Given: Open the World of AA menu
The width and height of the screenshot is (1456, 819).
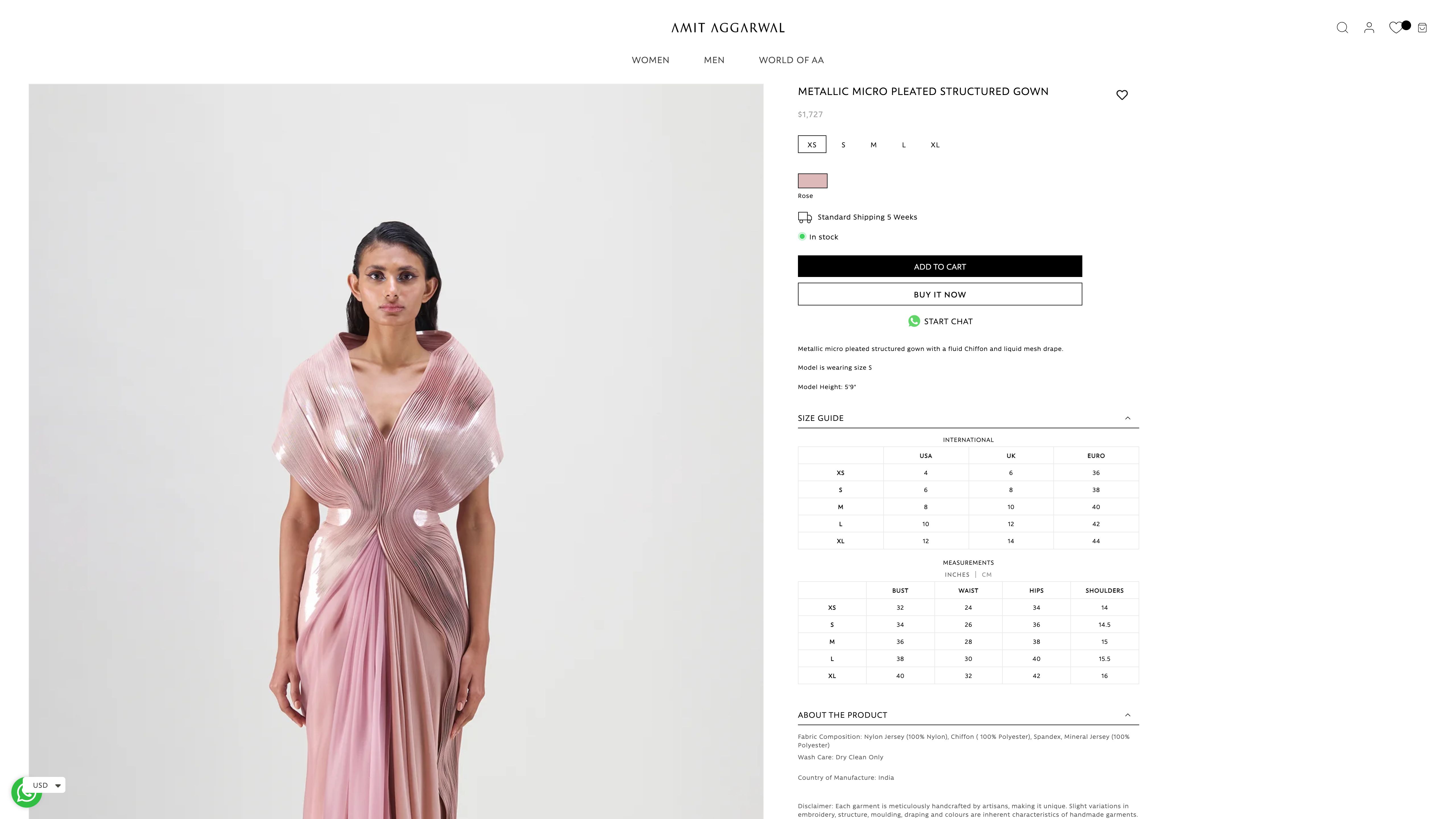Looking at the screenshot, I should tap(791, 60).
